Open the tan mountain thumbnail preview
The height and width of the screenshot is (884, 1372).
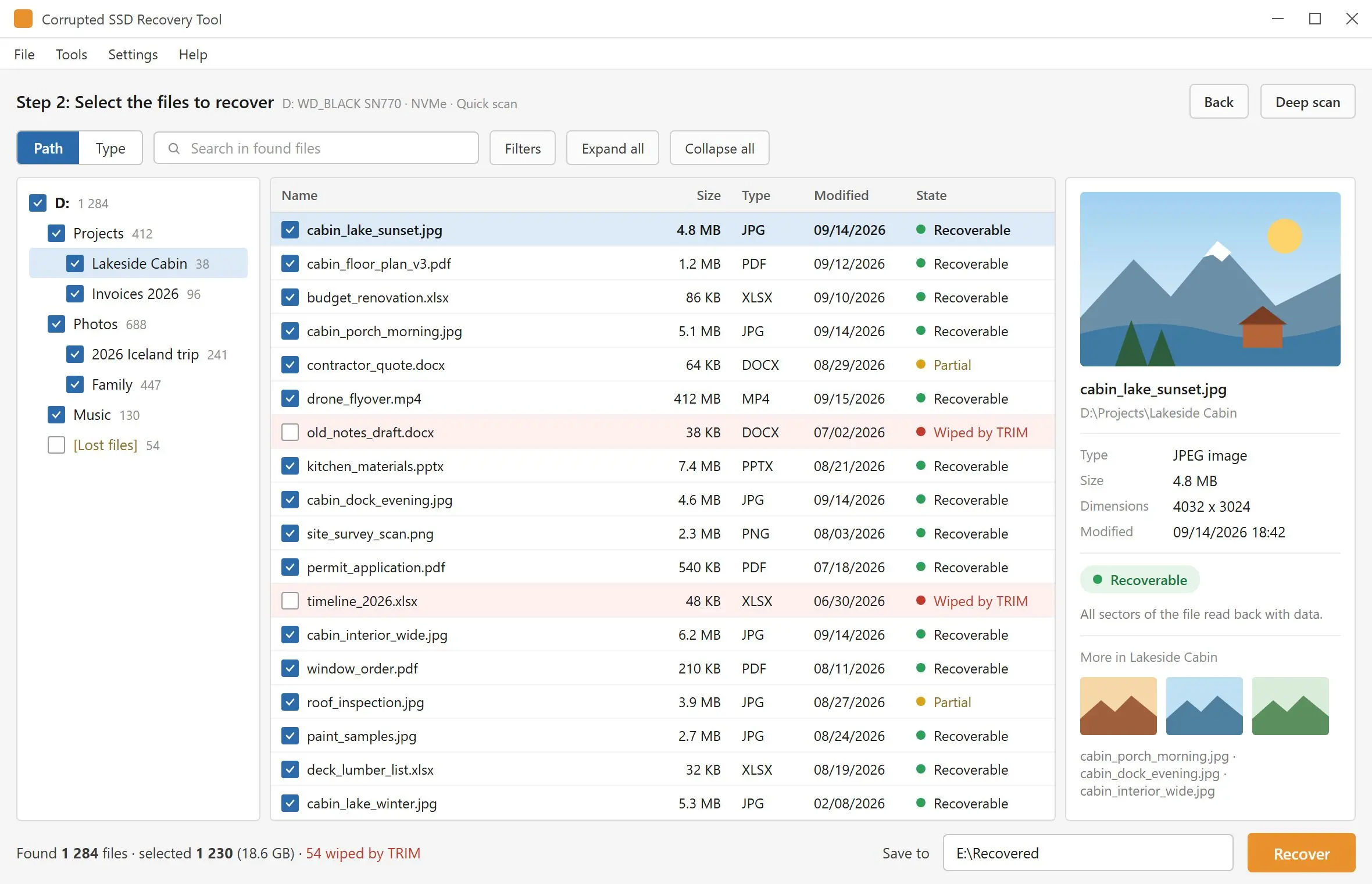[x=1118, y=705]
